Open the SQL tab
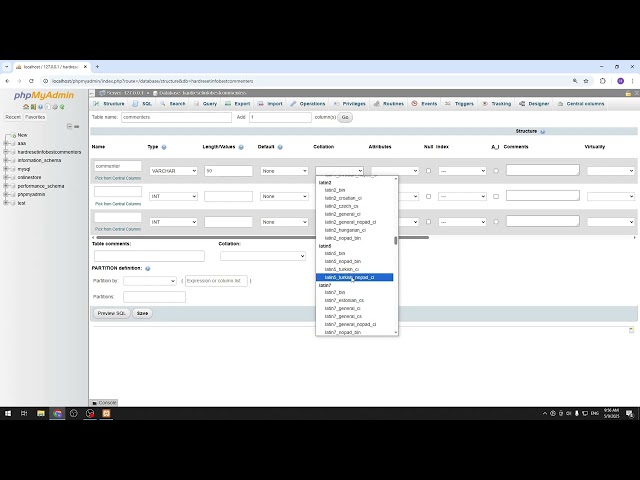Viewport: 640px width, 480px height. coord(142,104)
